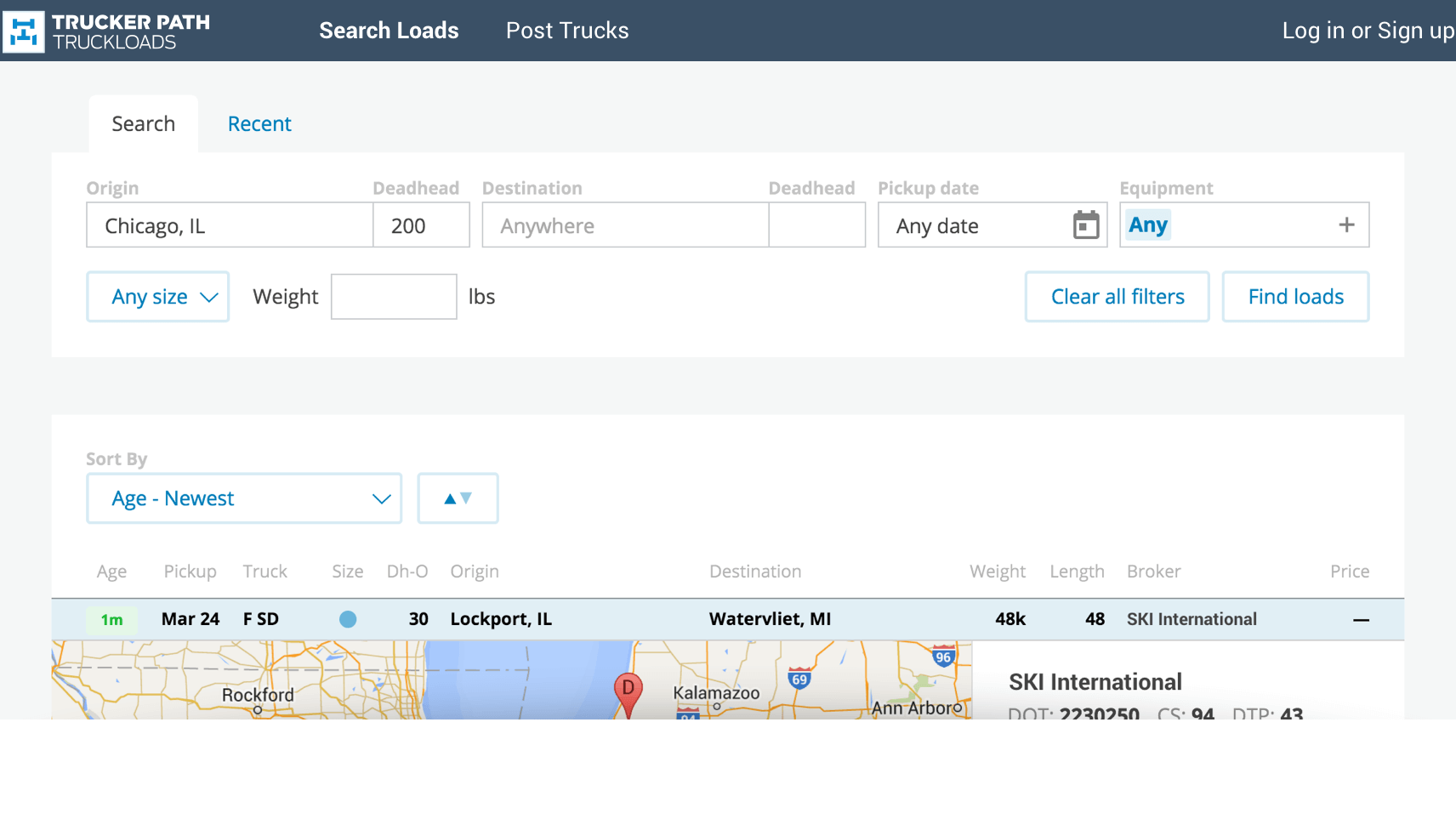Image resolution: width=1456 pixels, height=819 pixels.
Task: Click the 1m age badge
Action: (x=111, y=620)
